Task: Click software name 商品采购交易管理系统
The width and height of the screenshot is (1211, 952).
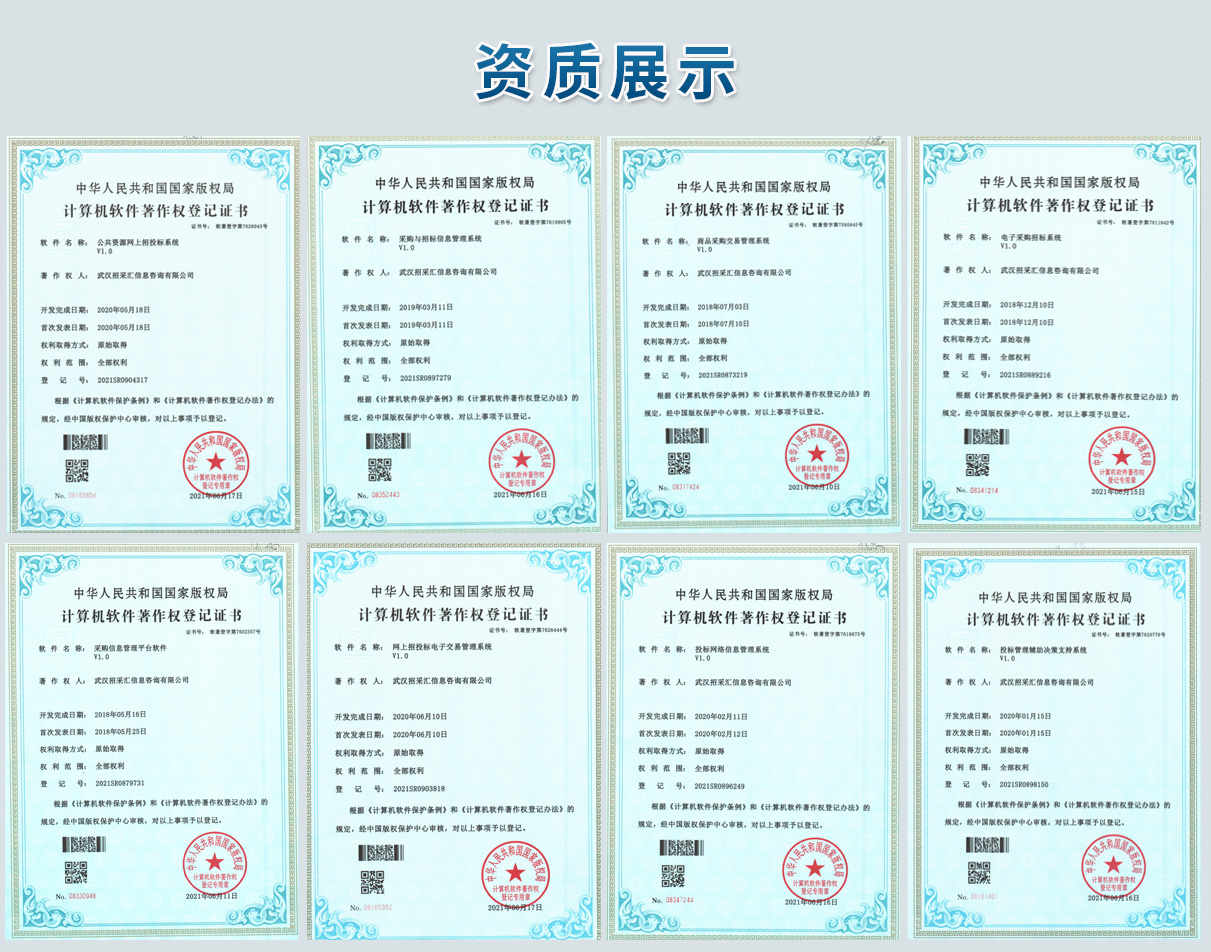Action: 733,241
